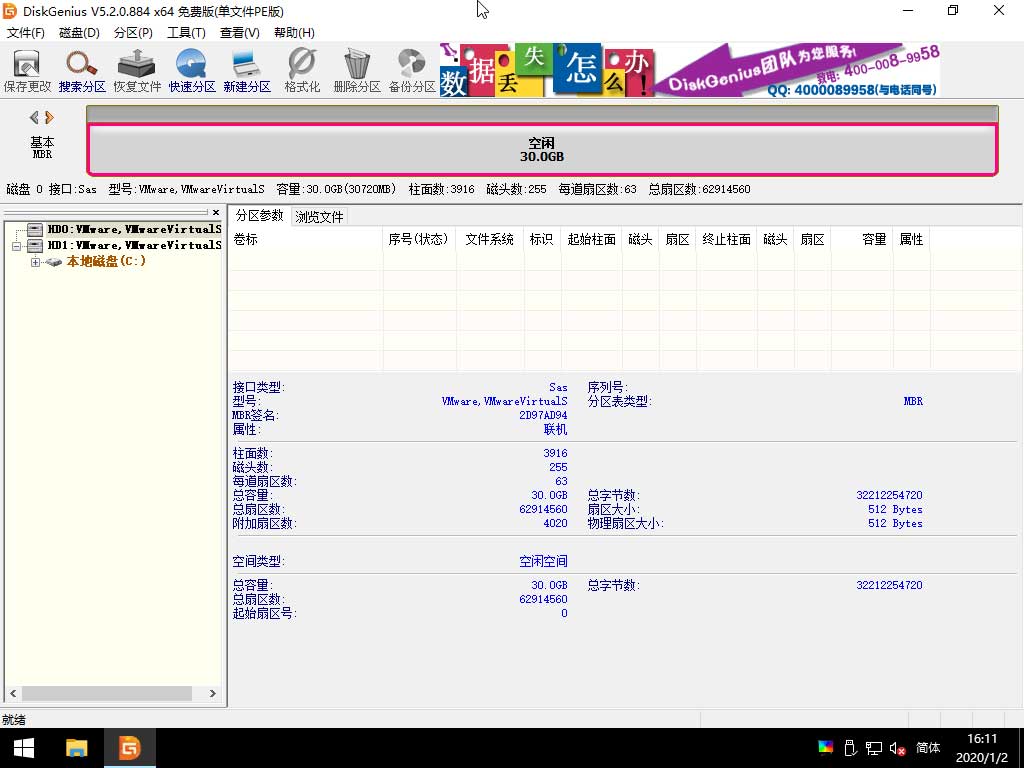Click the local disk C: volume icon
Viewport: 1024px width, 768px height.
pyautogui.click(x=54, y=262)
